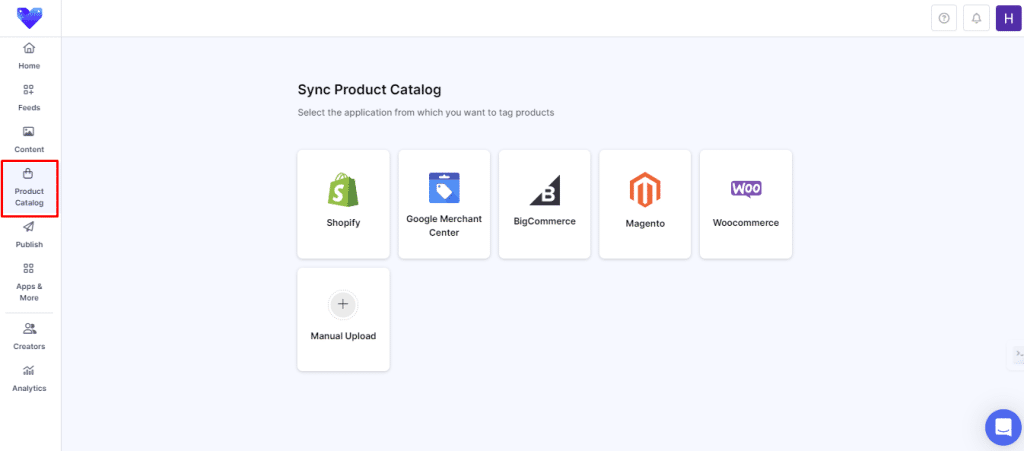Image resolution: width=1024 pixels, height=451 pixels.
Task: Open the Publish page
Action: click(29, 235)
